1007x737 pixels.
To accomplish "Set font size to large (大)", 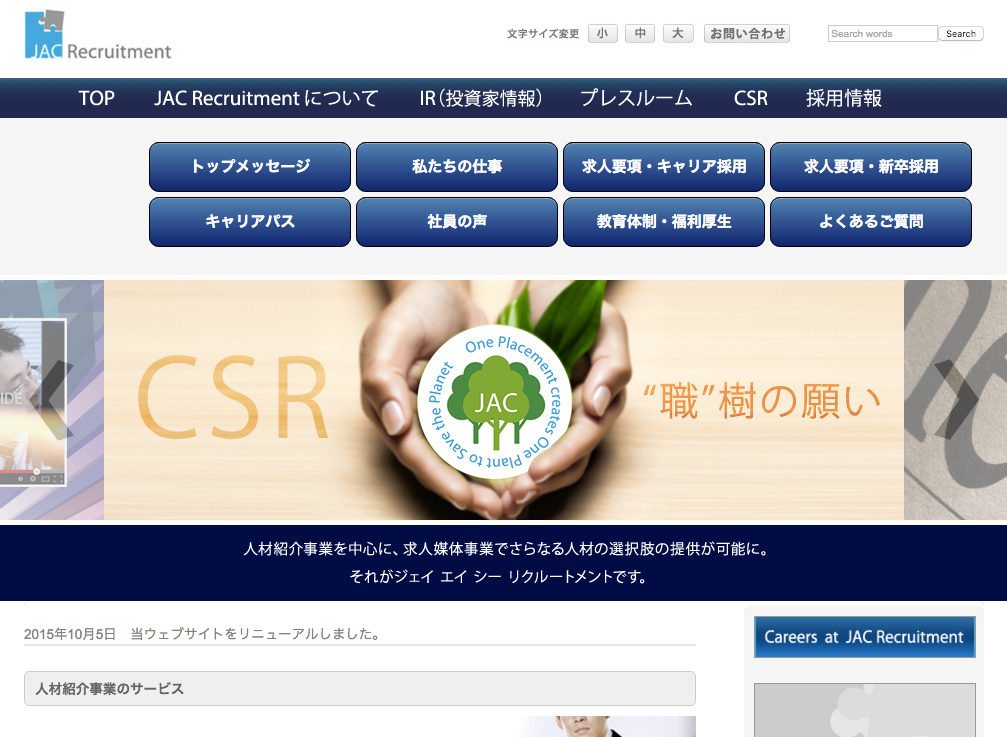I will pyautogui.click(x=678, y=33).
